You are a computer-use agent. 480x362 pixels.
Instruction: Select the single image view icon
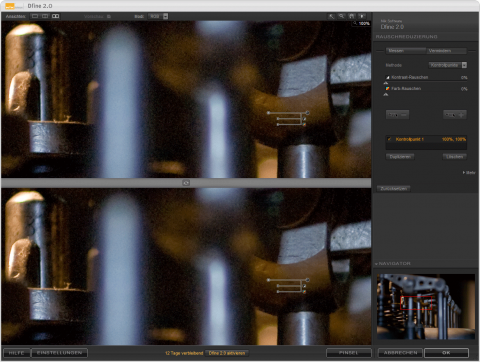pyautogui.click(x=35, y=16)
